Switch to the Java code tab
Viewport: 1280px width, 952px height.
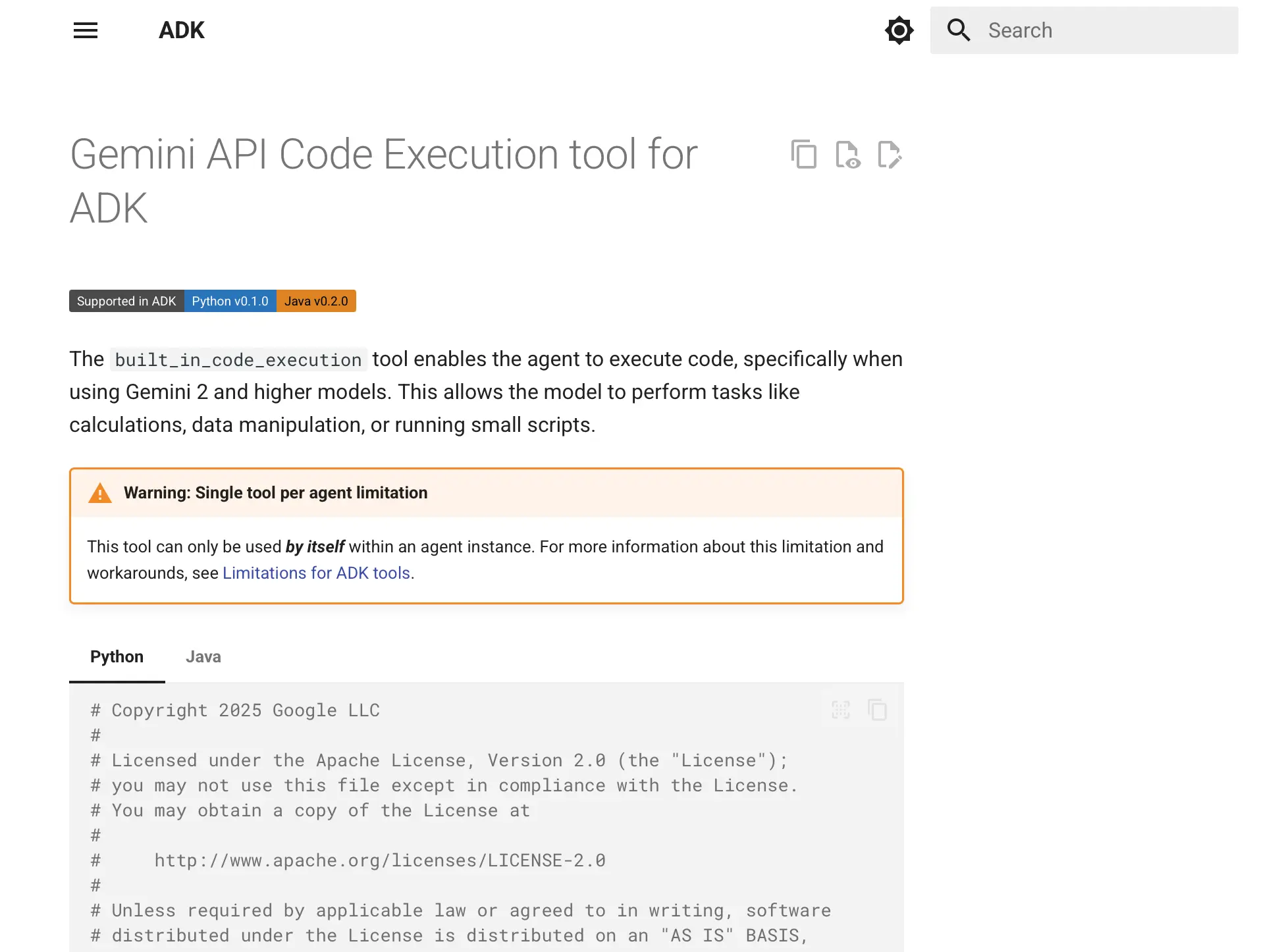203,656
